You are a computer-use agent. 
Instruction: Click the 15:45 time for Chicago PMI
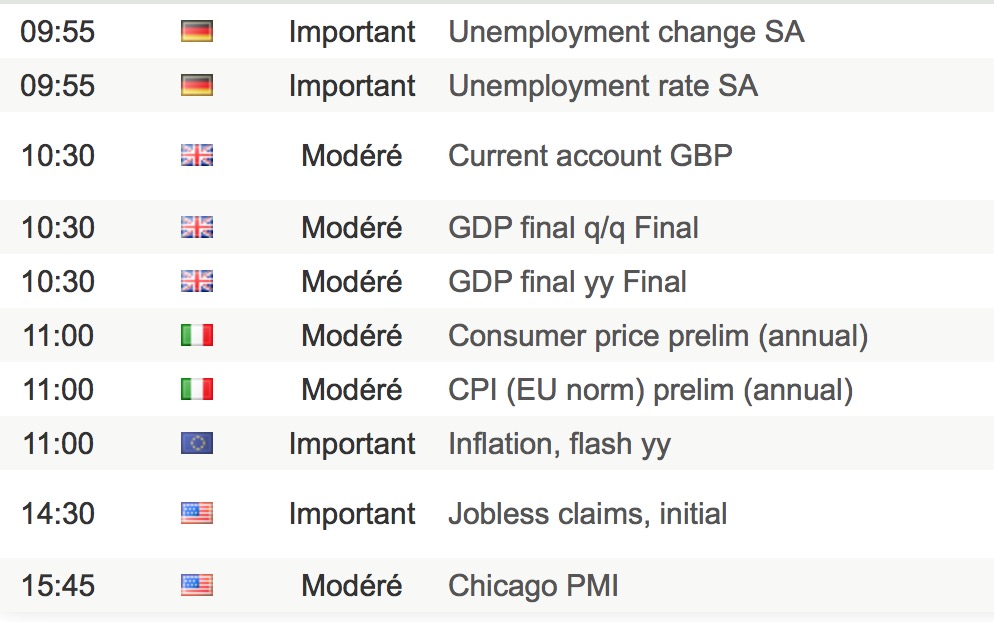pyautogui.click(x=58, y=585)
